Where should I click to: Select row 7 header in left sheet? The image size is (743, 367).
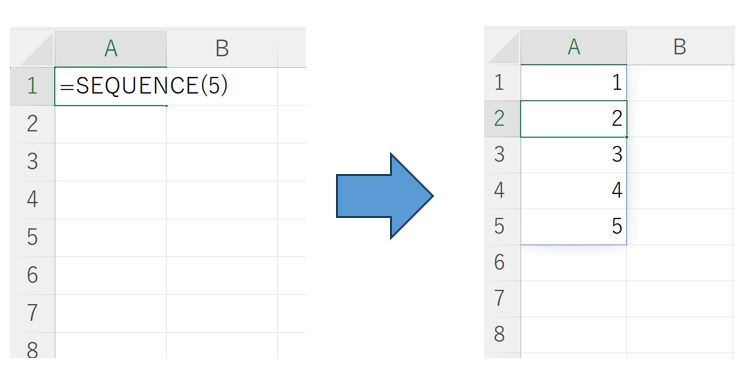tap(32, 313)
